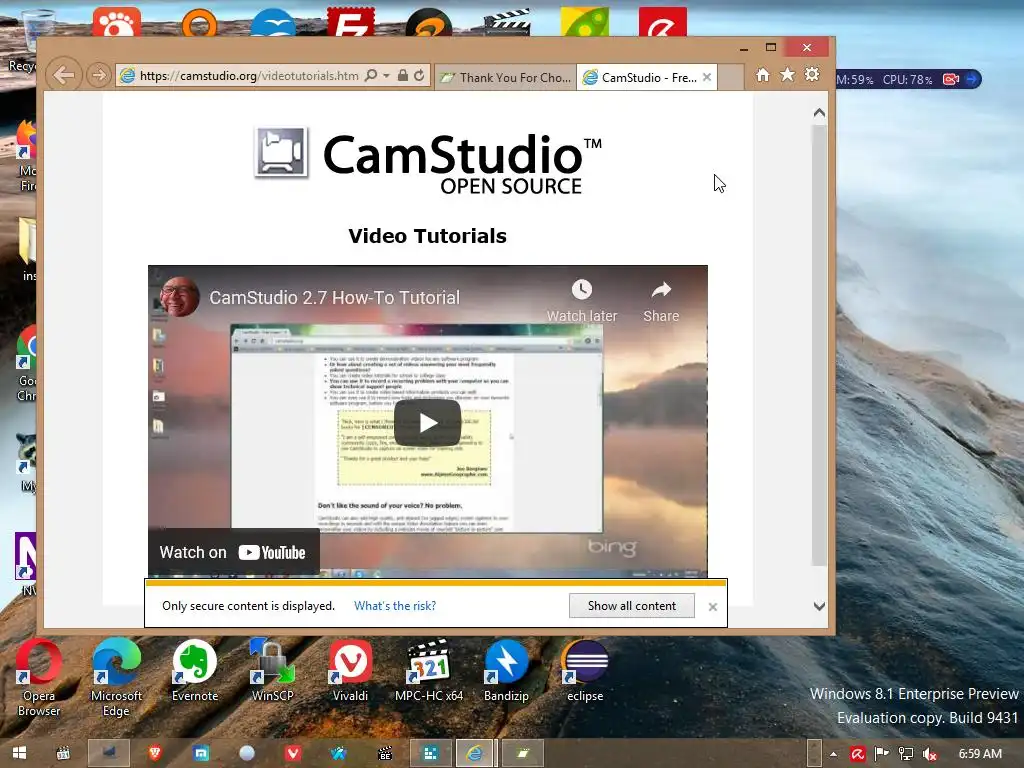Refresh the page with the reload icon

coord(419,76)
